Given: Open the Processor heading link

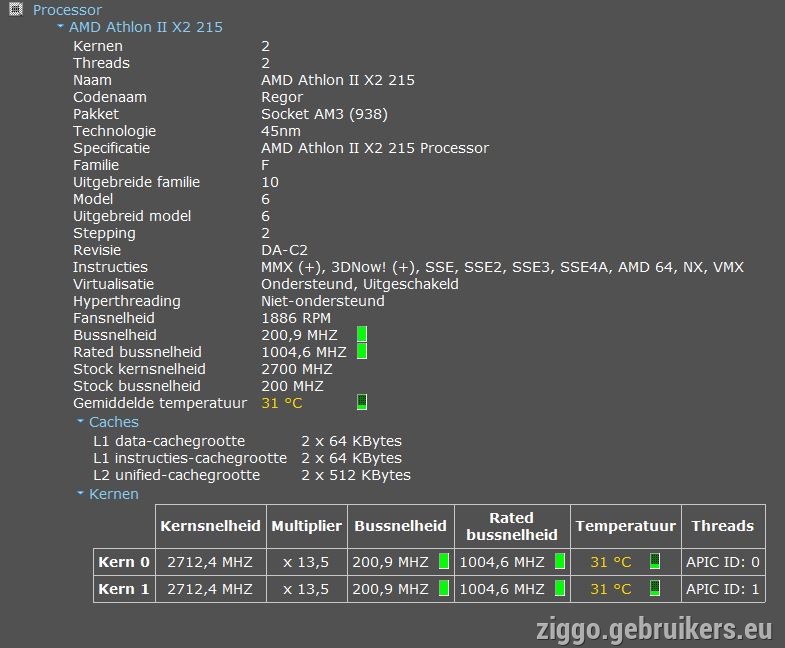Looking at the screenshot, I should 67,10.
